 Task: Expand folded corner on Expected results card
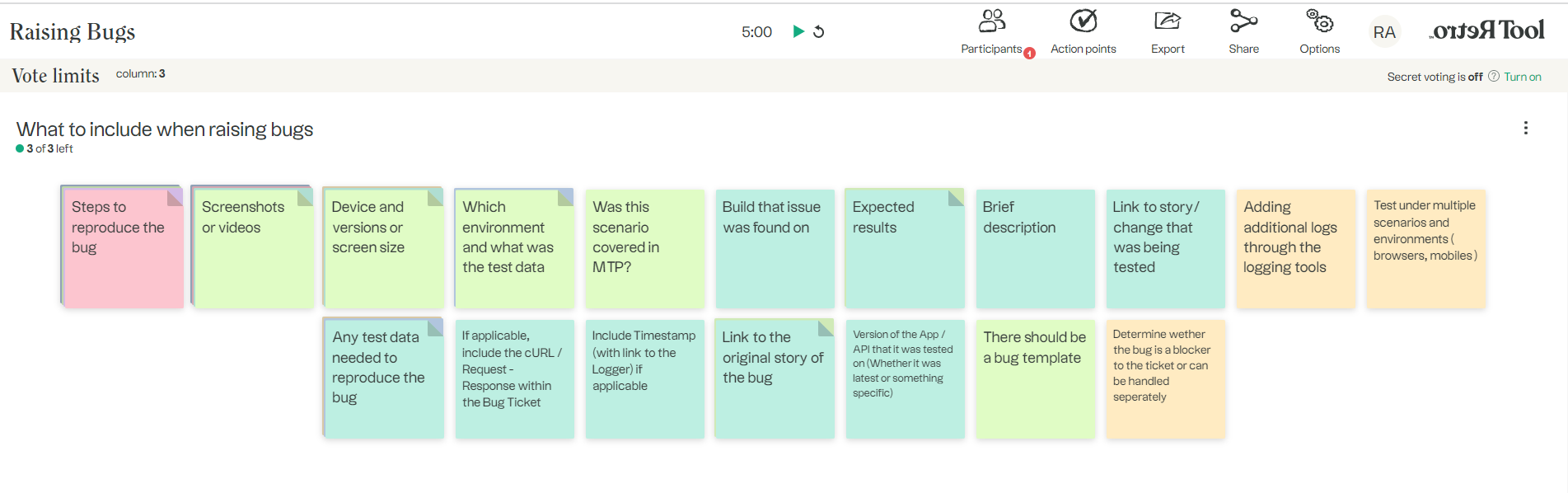click(956, 198)
